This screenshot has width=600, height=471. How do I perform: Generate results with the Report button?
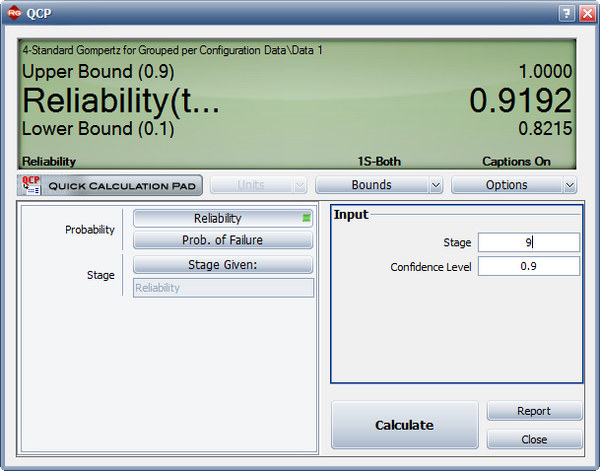pos(534,411)
